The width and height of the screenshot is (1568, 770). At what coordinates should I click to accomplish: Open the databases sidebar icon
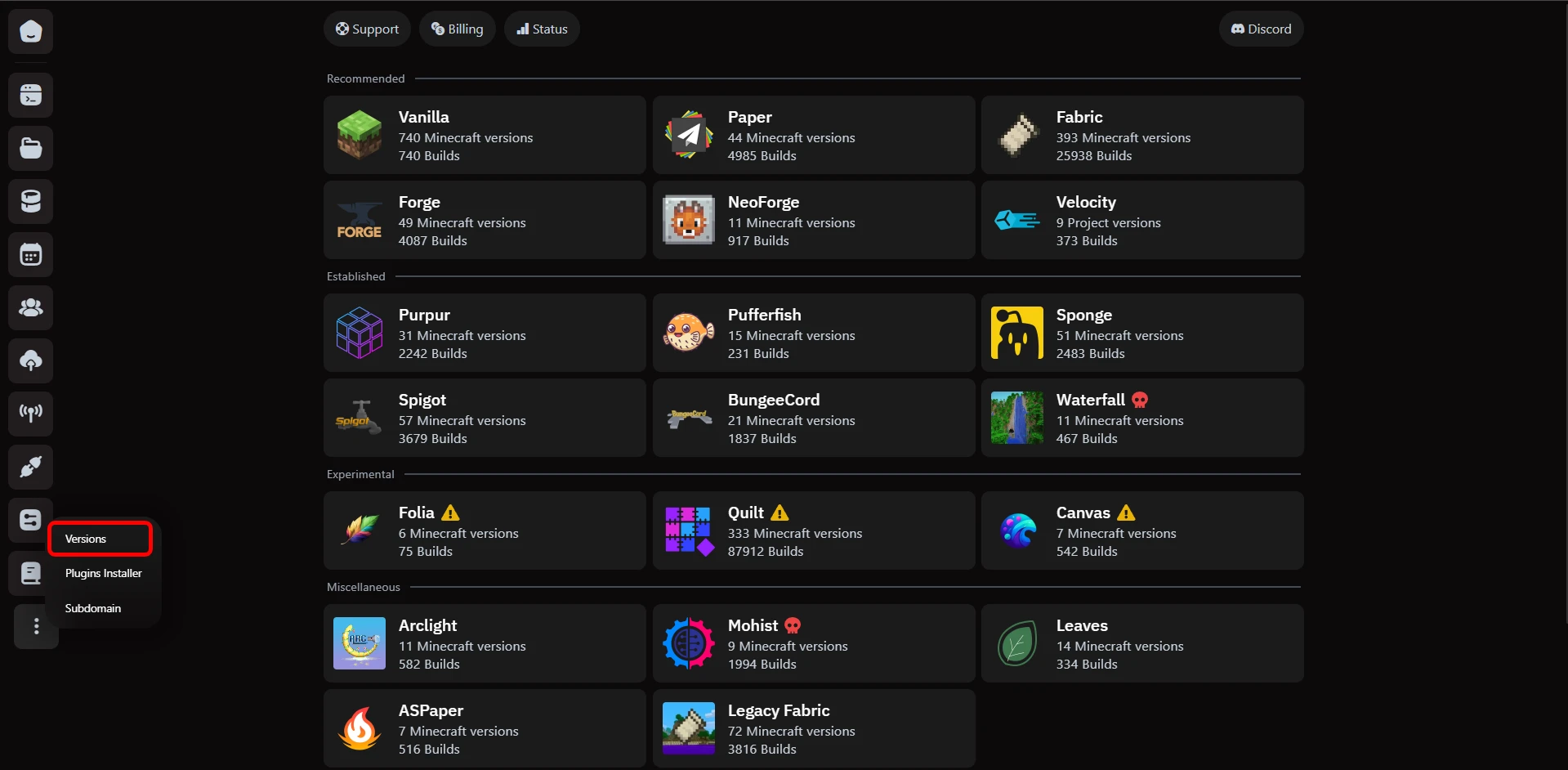31,201
